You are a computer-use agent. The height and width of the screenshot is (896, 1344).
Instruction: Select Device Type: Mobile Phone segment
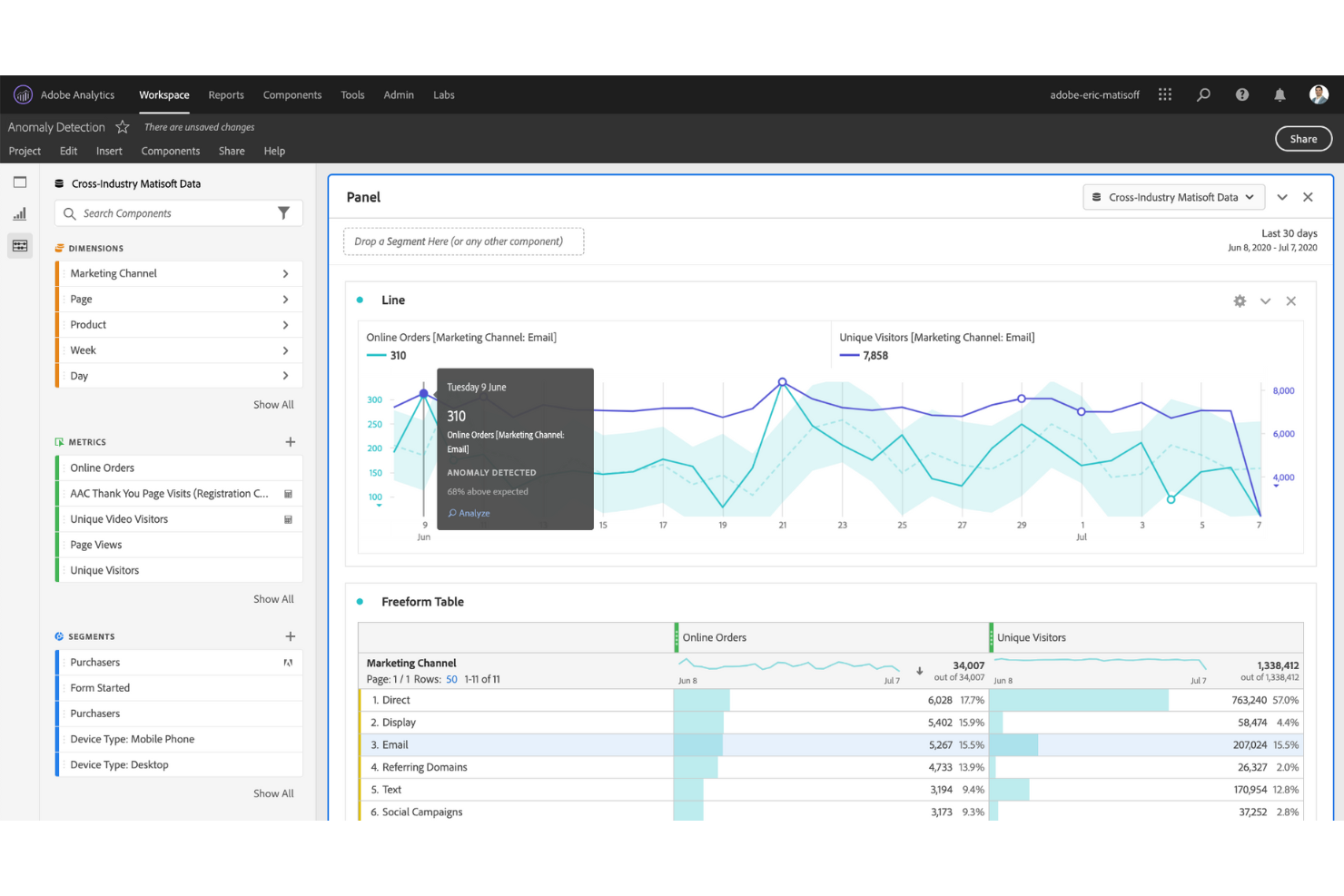(179, 739)
